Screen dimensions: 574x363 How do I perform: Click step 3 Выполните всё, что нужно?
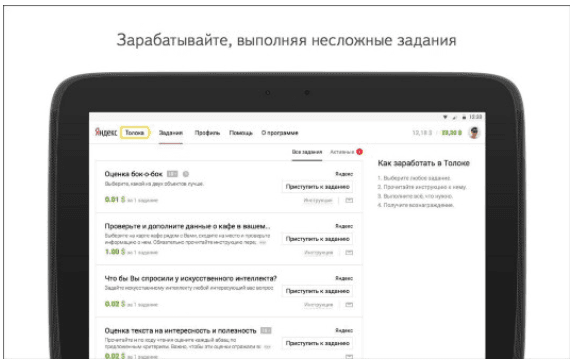coord(415,197)
